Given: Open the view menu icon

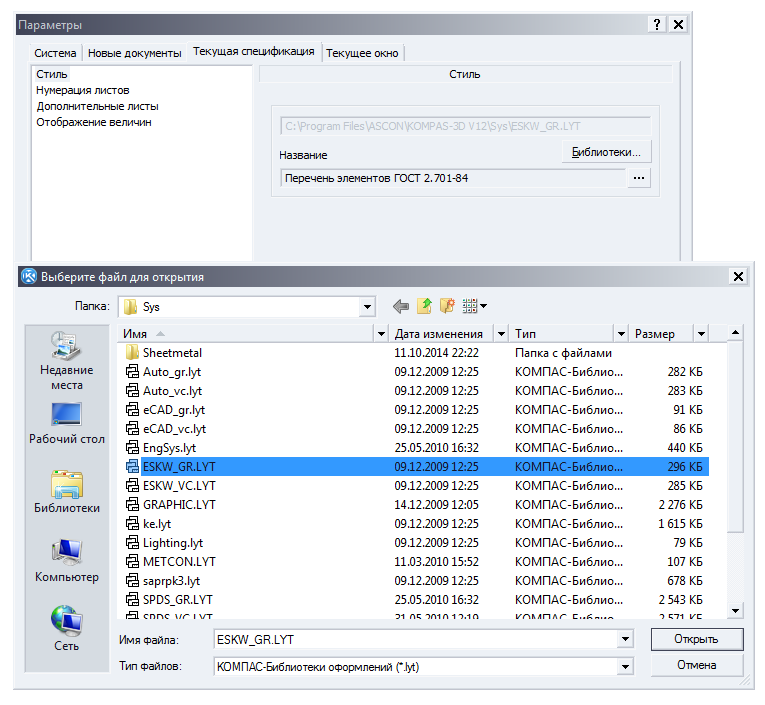Looking at the screenshot, I should [x=474, y=306].
